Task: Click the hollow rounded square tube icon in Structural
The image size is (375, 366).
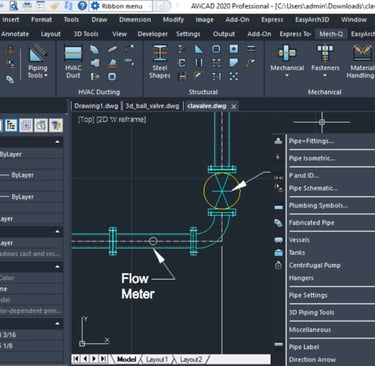Action: pos(216,49)
